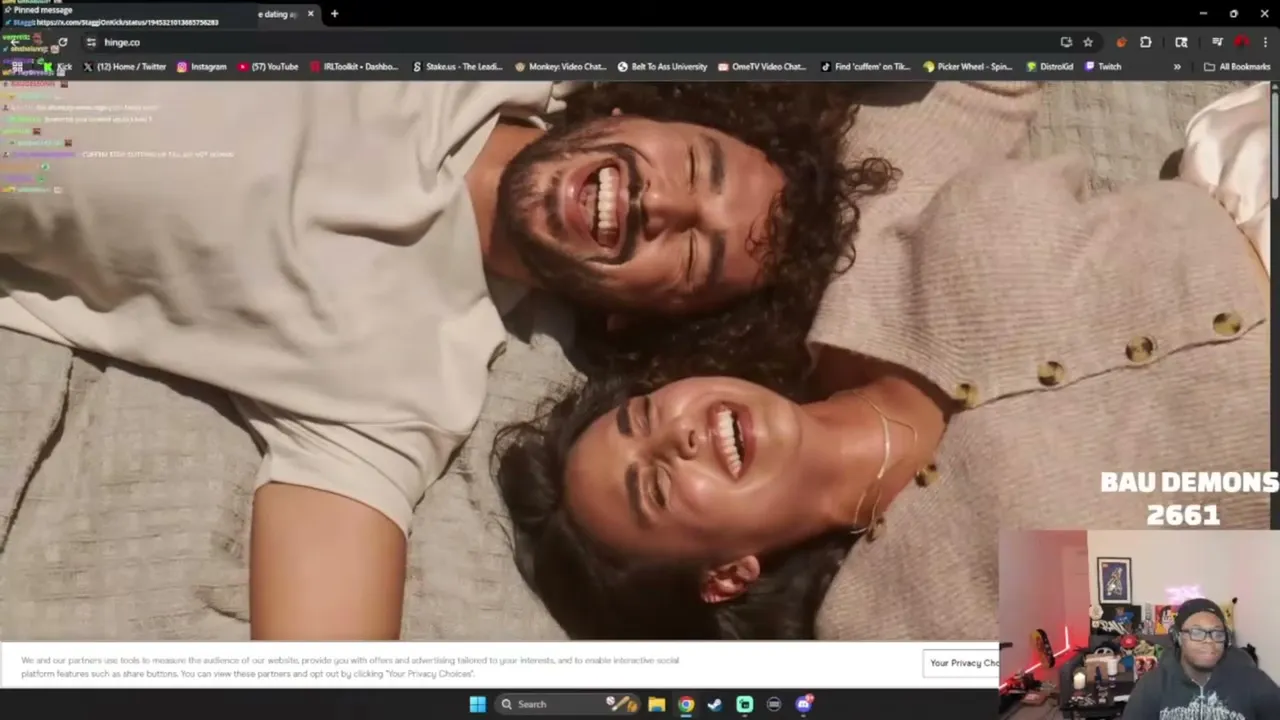Screen dimensions: 1280x720
Task: Open the DistroKid bookmark
Action: (x=1050, y=67)
